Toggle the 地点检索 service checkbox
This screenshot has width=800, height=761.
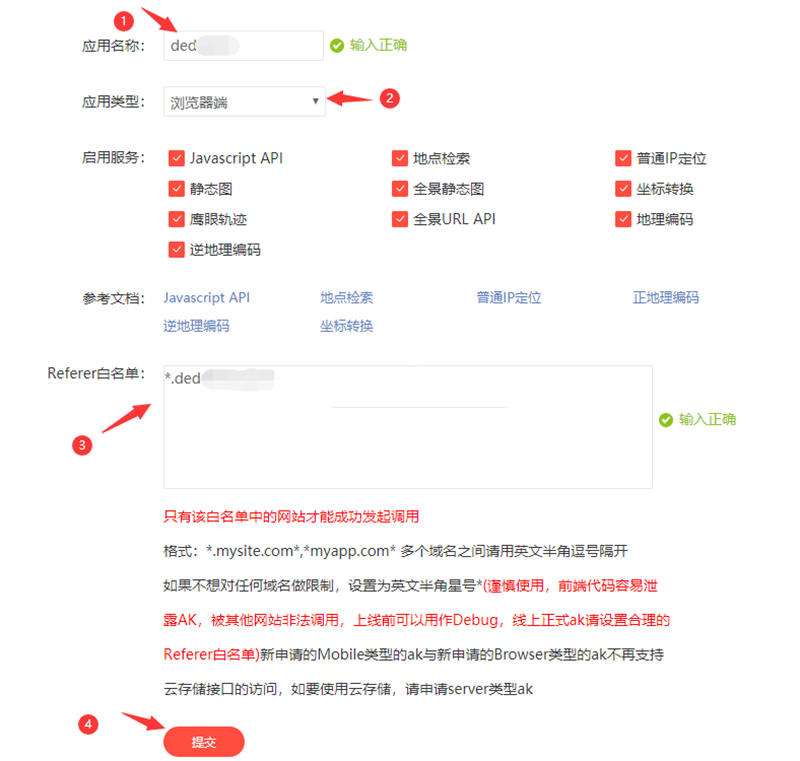click(400, 158)
